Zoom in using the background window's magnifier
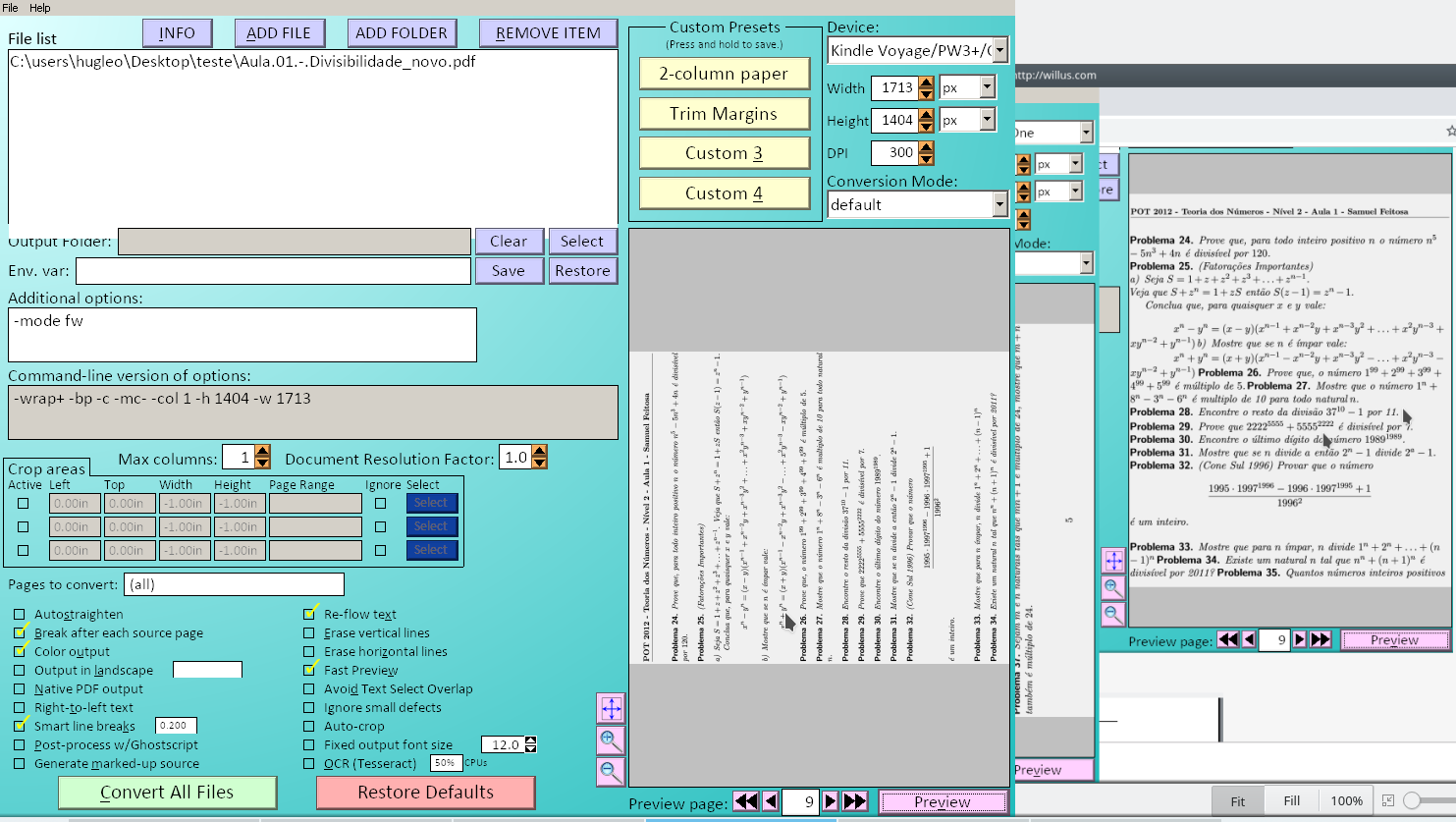The height and width of the screenshot is (822, 1456). point(1113,587)
